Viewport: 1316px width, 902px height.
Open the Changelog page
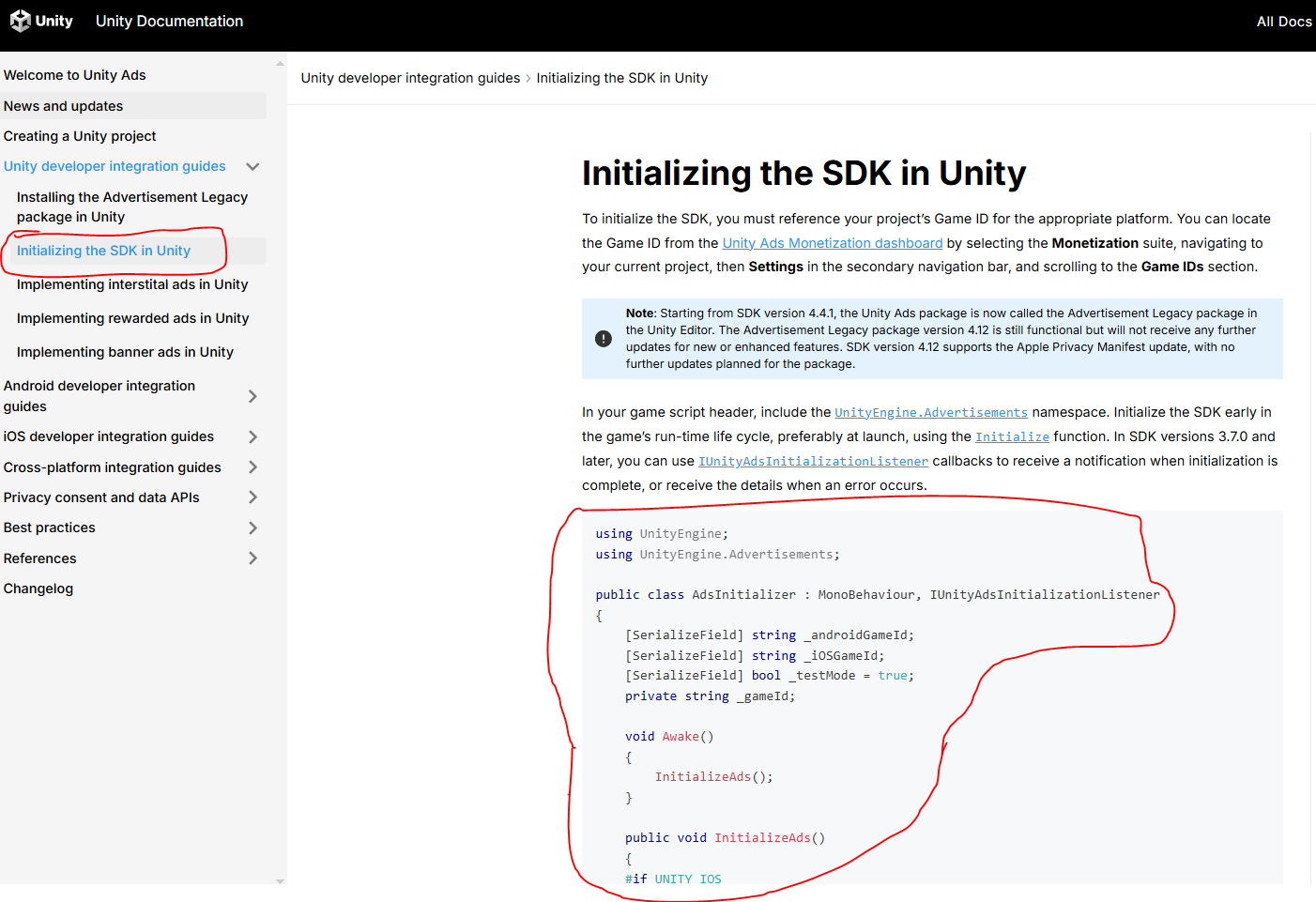(x=38, y=589)
